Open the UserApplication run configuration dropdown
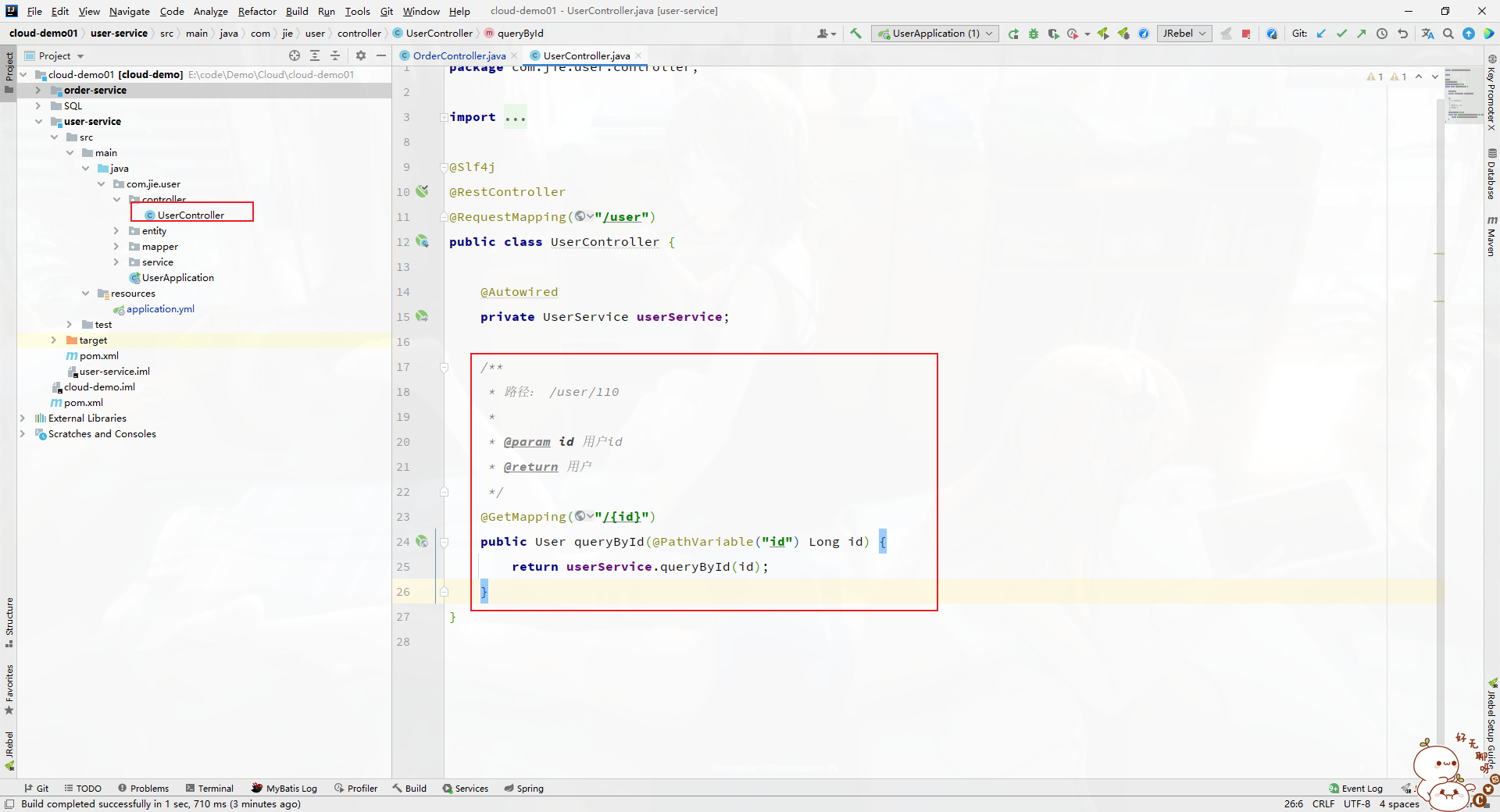The image size is (1500, 812). pos(935,34)
